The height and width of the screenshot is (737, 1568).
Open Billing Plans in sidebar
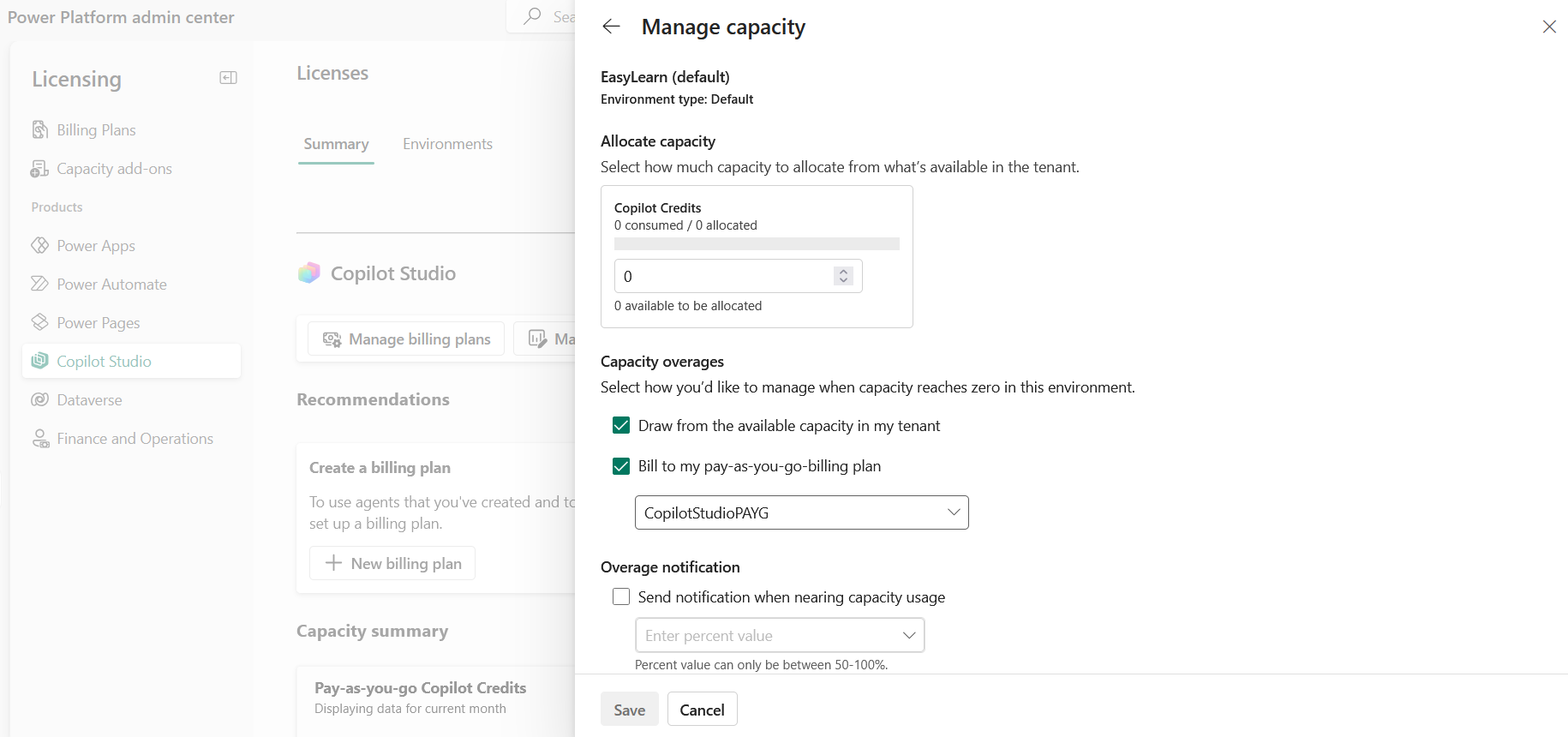tap(96, 130)
